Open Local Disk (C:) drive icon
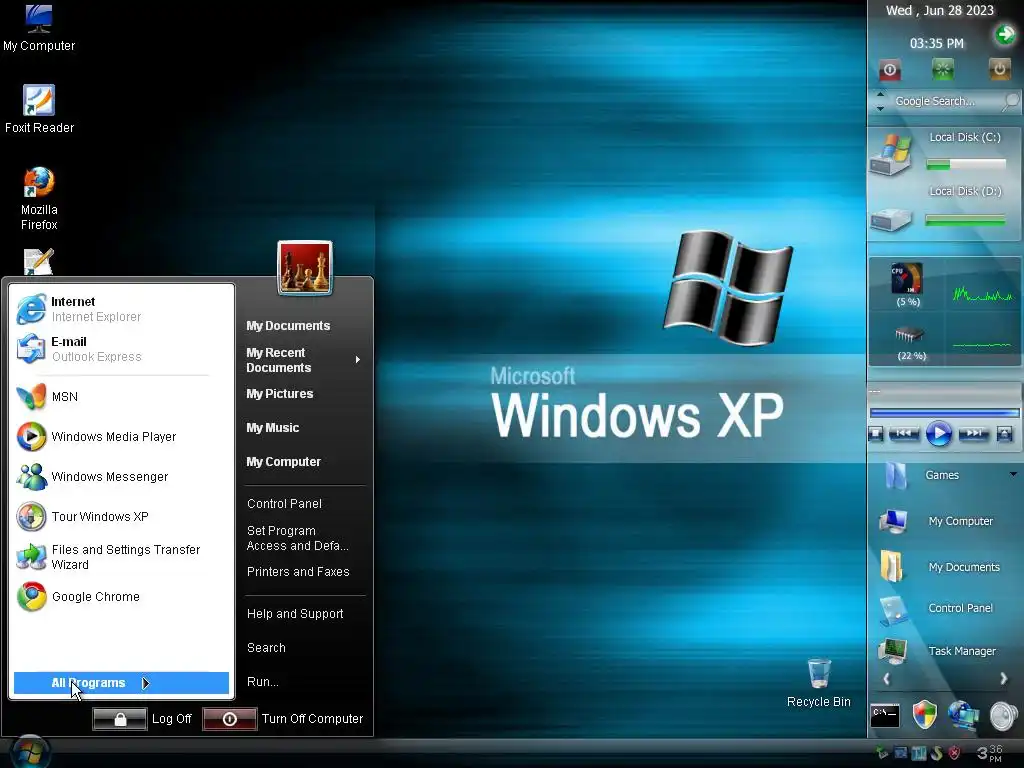1024x768 pixels. pos(889,155)
